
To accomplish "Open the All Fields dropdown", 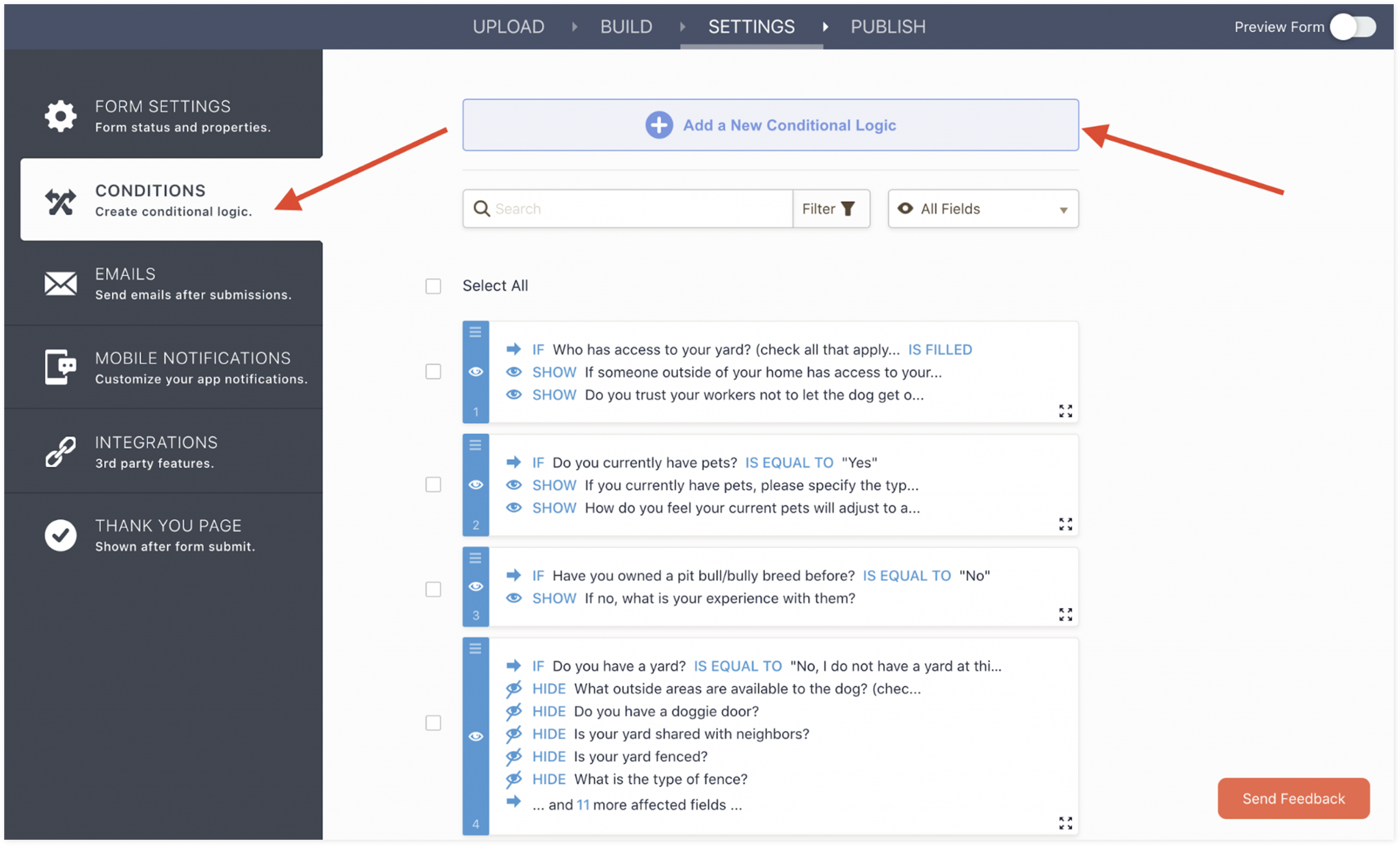I will (982, 208).
